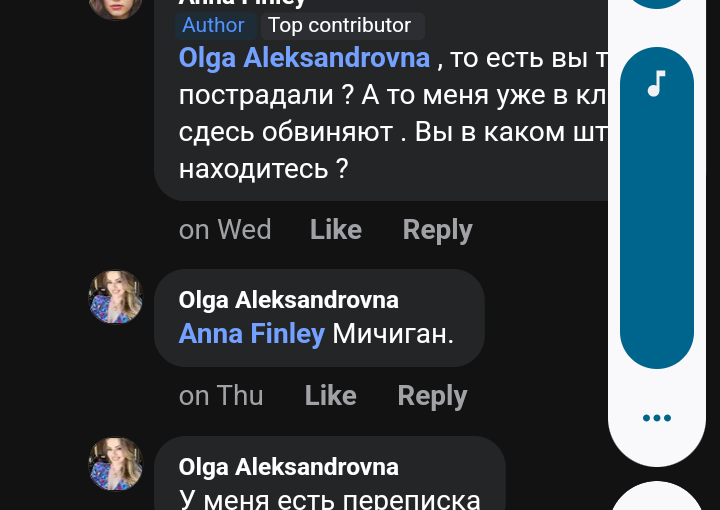Image resolution: width=720 pixels, height=510 pixels.
Task: Open Olga Aleksandrovna's name above Мичиган
Action: tap(288, 300)
